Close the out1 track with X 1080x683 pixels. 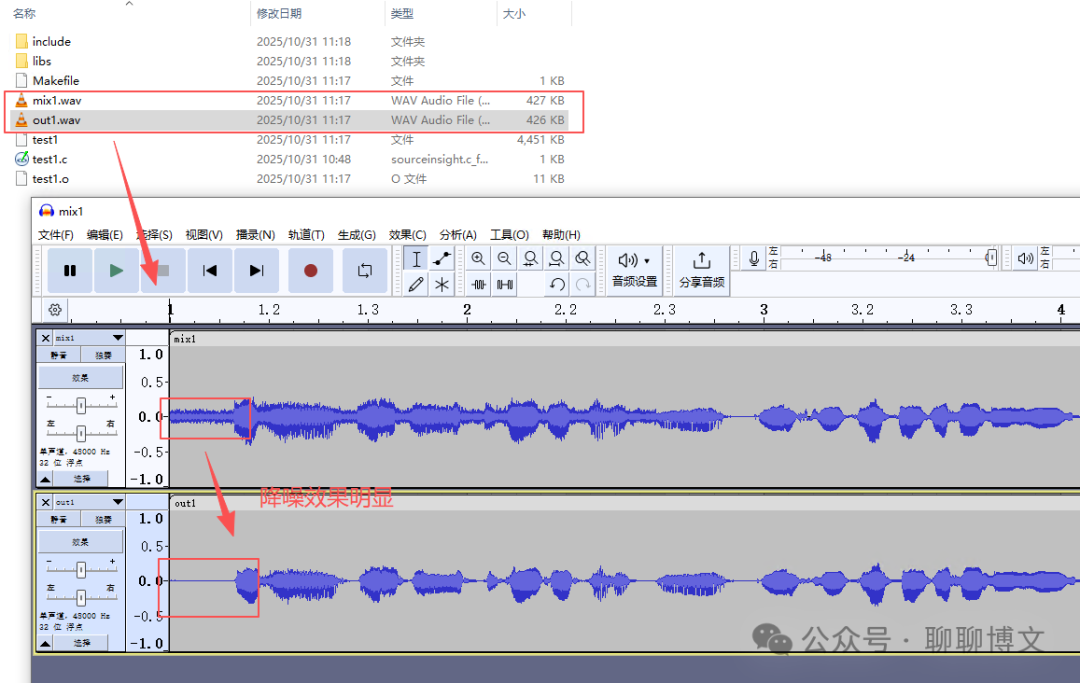pos(45,503)
